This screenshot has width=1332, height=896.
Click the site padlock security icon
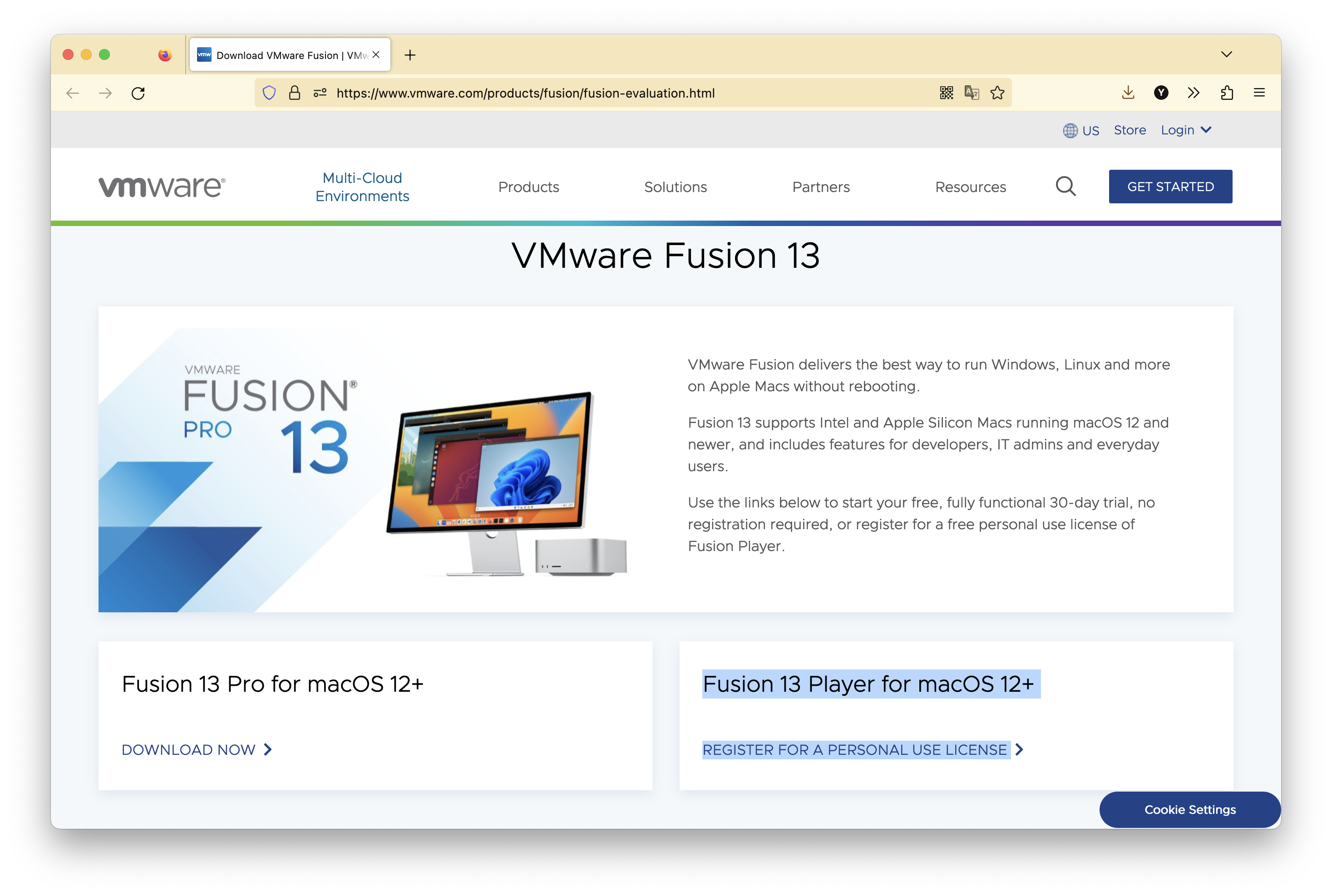point(294,93)
